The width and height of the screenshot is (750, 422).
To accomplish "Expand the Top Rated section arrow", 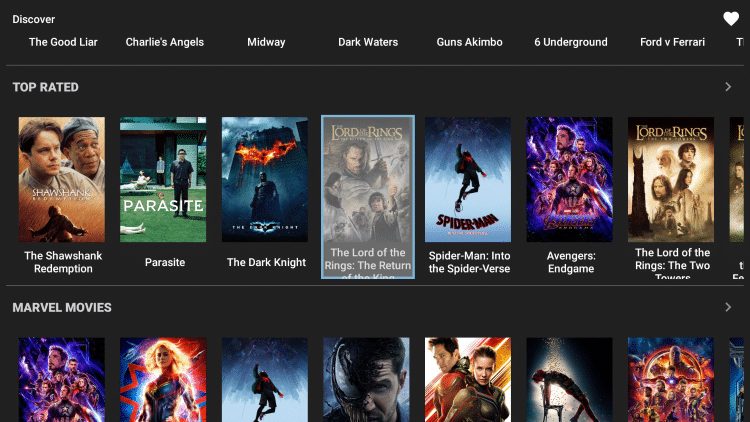I will coord(728,87).
